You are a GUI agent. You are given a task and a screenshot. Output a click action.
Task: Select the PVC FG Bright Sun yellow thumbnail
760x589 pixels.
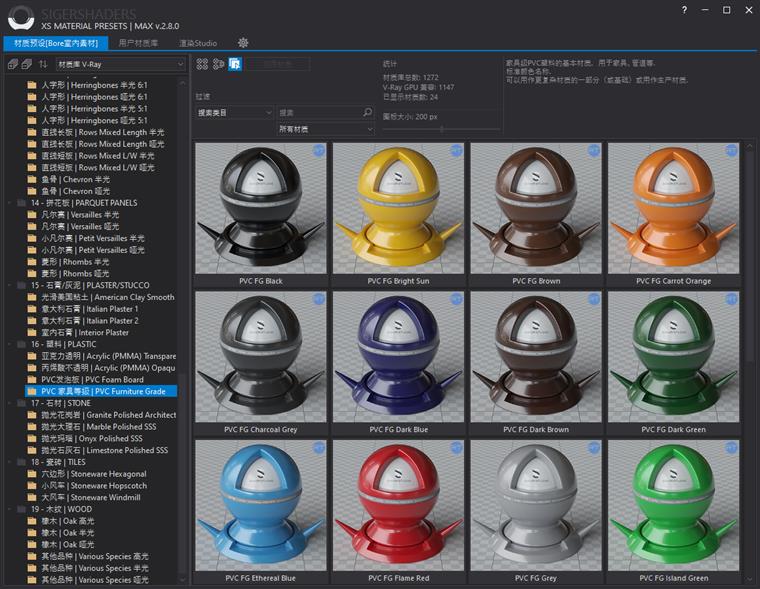click(x=398, y=208)
